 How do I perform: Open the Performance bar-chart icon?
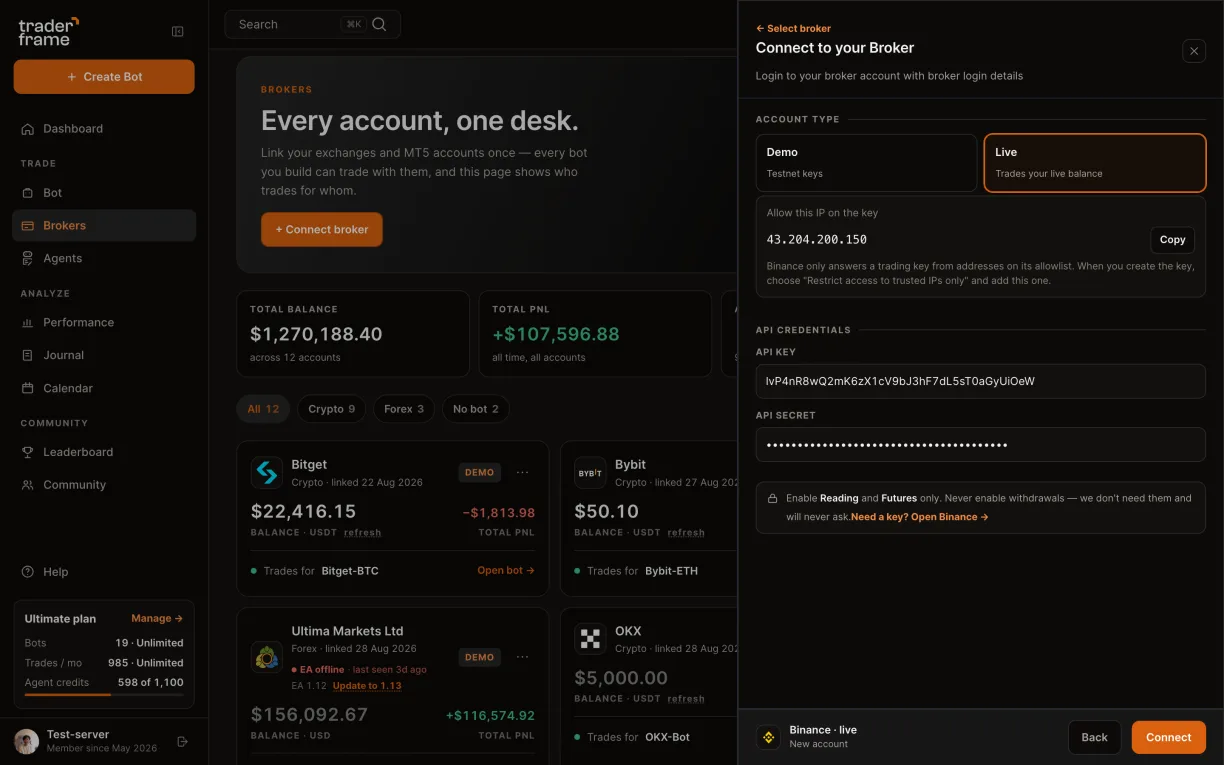click(x=28, y=323)
